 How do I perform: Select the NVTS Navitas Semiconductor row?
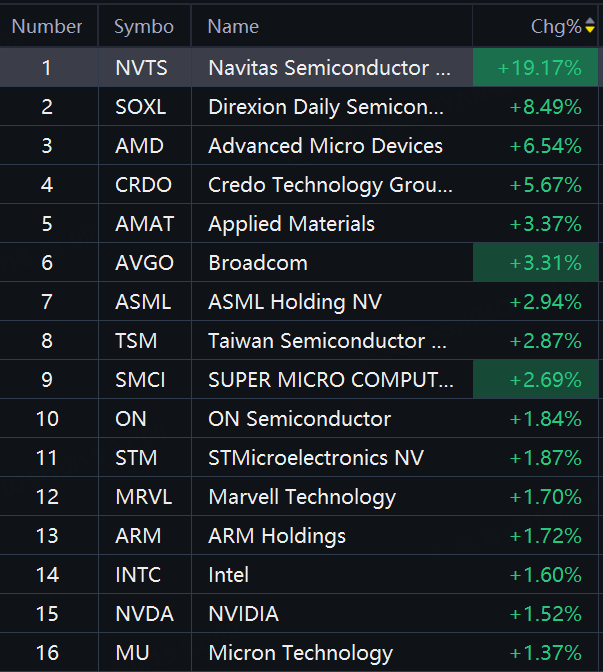(299, 67)
